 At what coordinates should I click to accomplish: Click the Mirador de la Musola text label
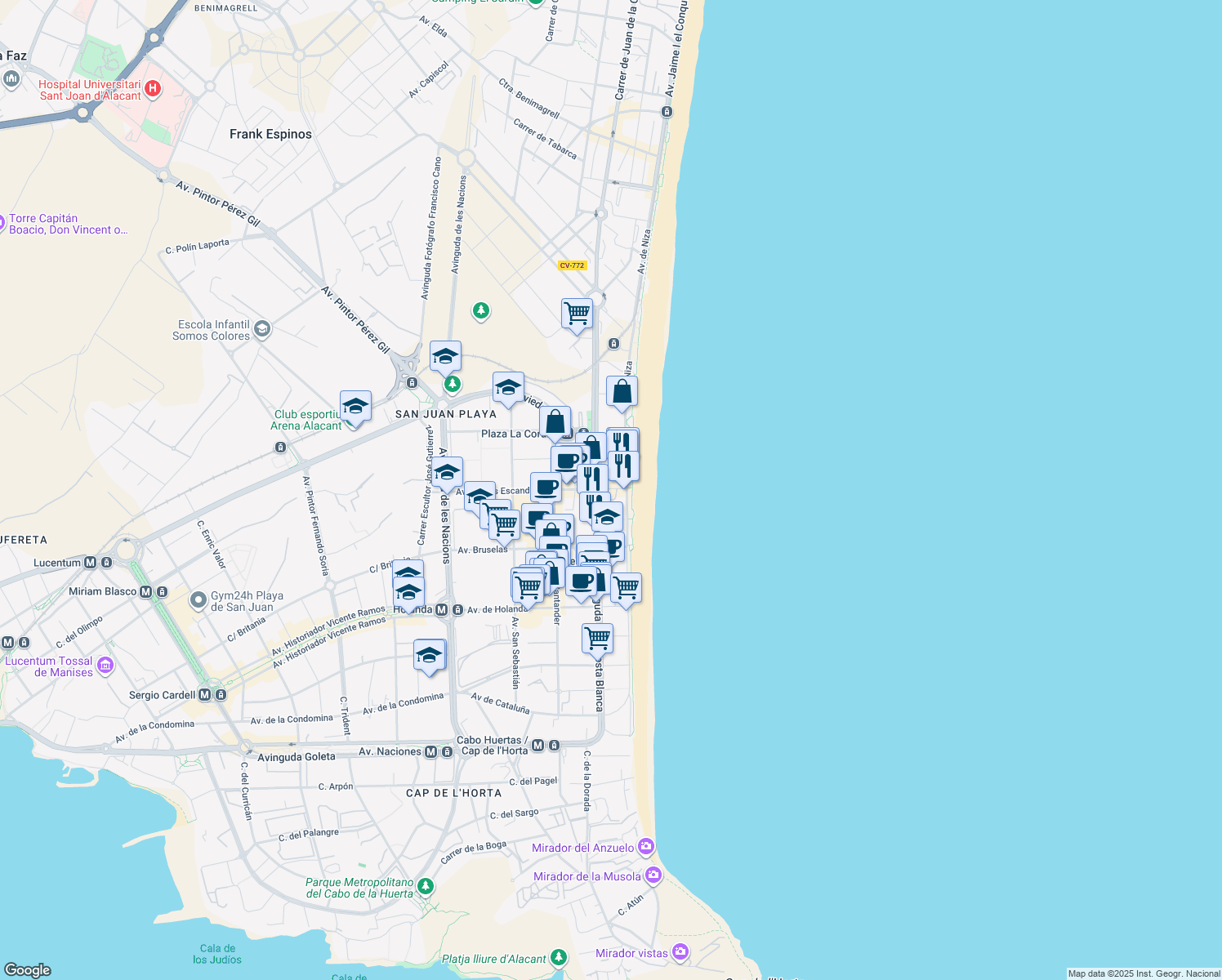coord(587,876)
